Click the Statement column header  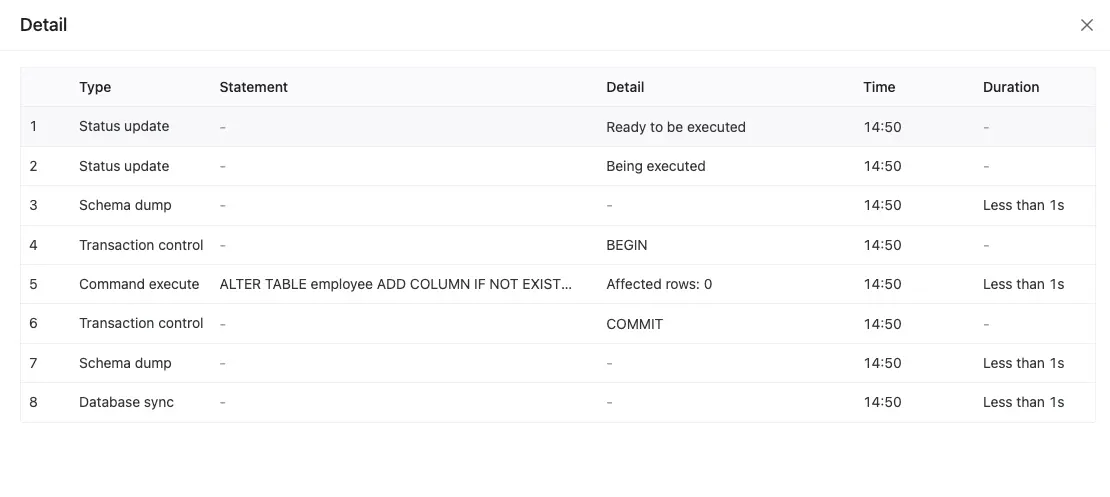[253, 87]
